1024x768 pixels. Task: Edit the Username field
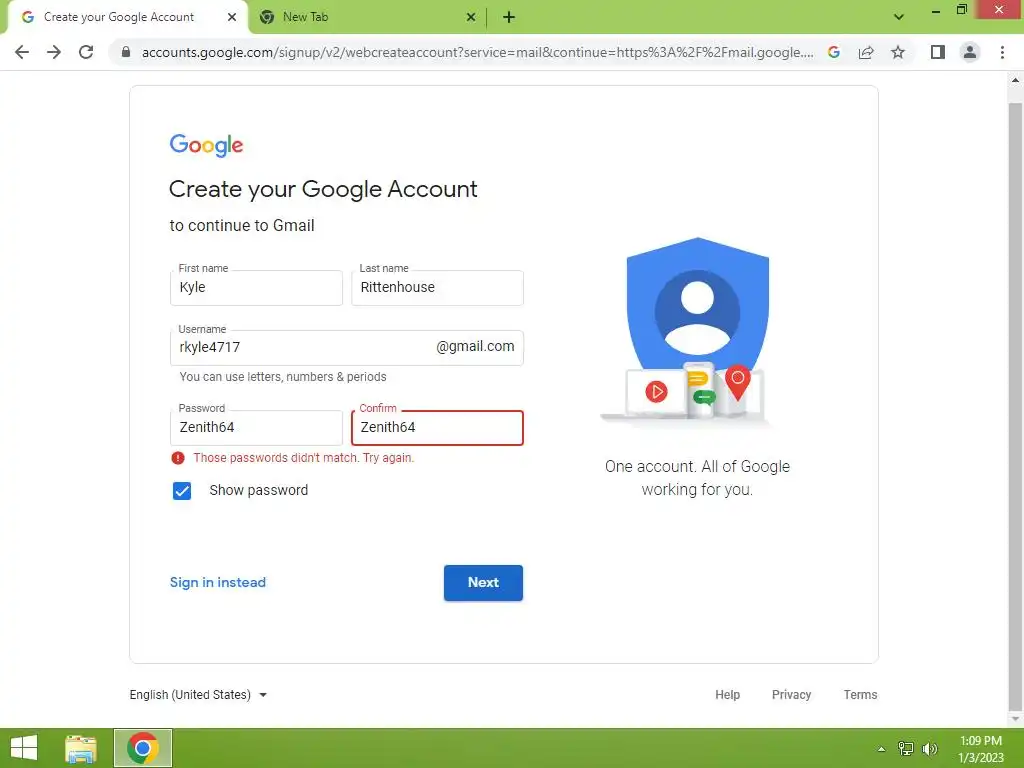pyautogui.click(x=347, y=347)
